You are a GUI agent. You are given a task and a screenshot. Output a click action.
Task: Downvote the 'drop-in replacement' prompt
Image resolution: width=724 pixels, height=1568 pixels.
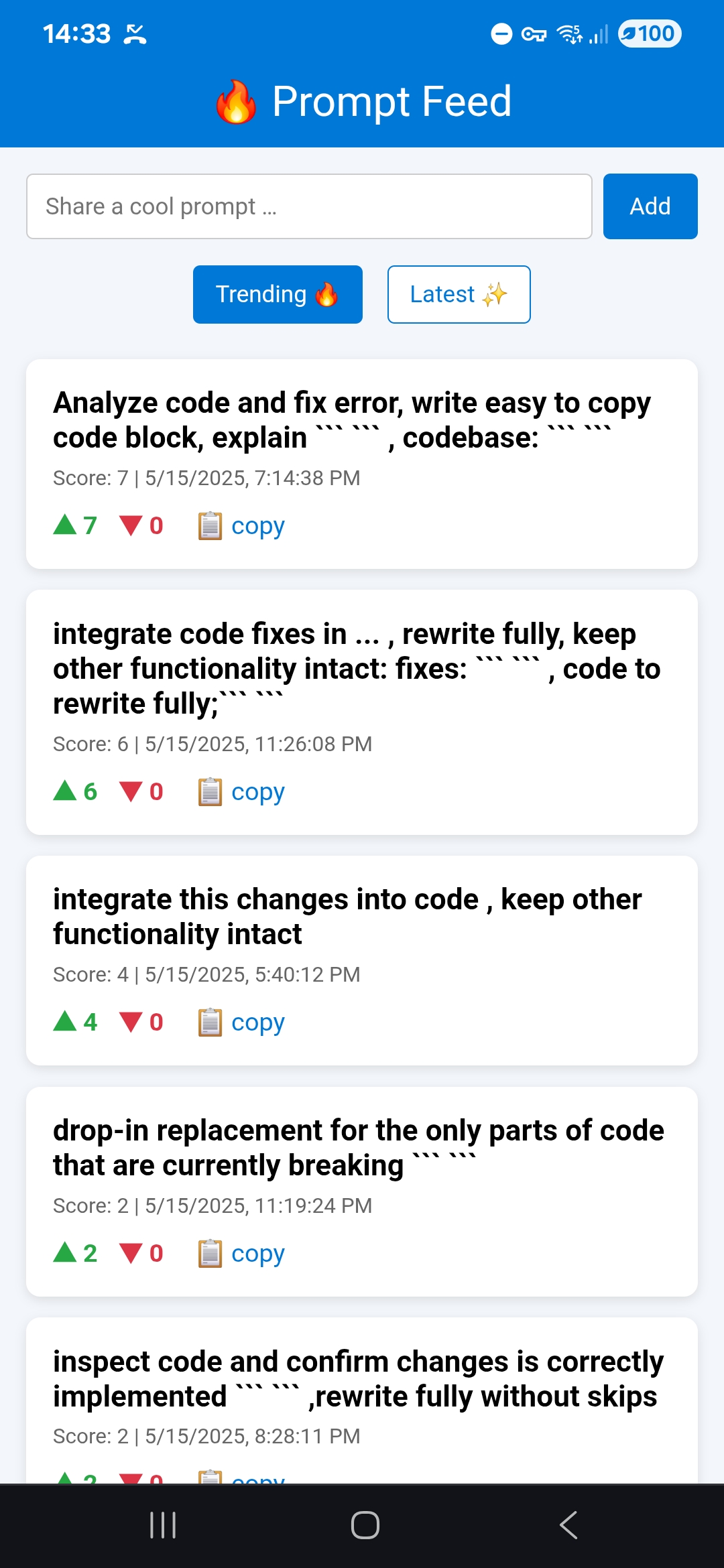[x=141, y=1253]
